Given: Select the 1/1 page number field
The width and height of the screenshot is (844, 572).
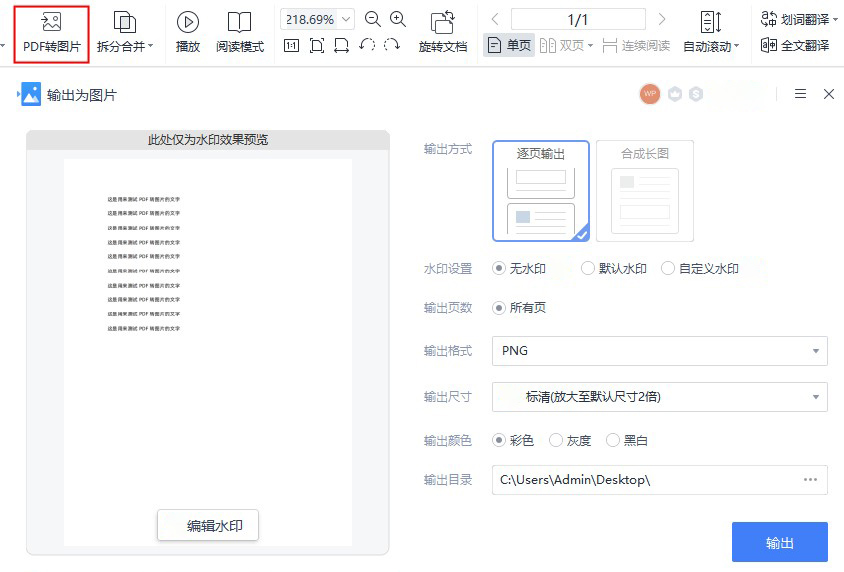Looking at the screenshot, I should pos(578,20).
